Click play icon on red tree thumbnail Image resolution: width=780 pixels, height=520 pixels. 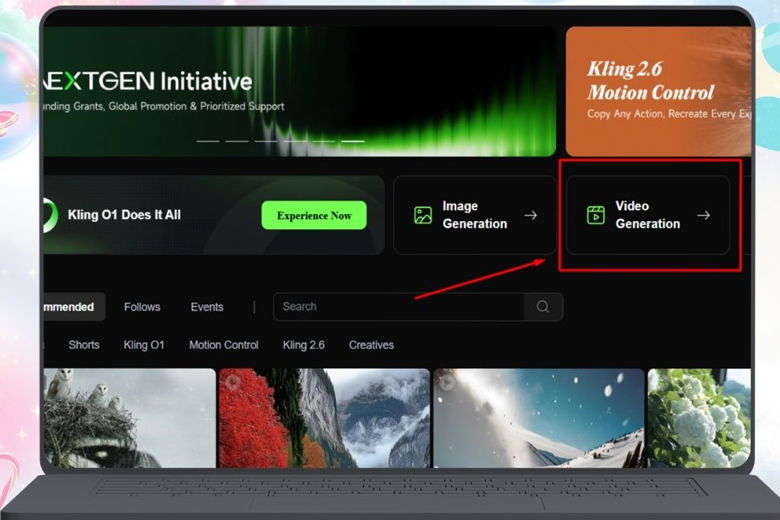pos(233,382)
